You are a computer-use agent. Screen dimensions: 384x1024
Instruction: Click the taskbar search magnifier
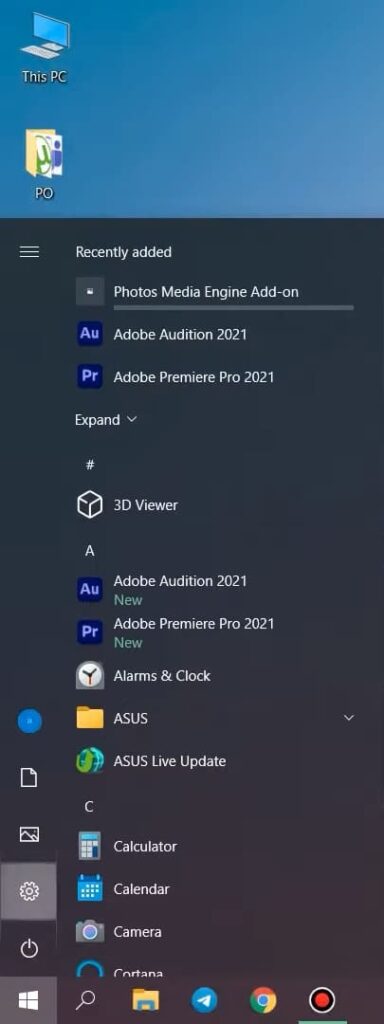point(87,1000)
